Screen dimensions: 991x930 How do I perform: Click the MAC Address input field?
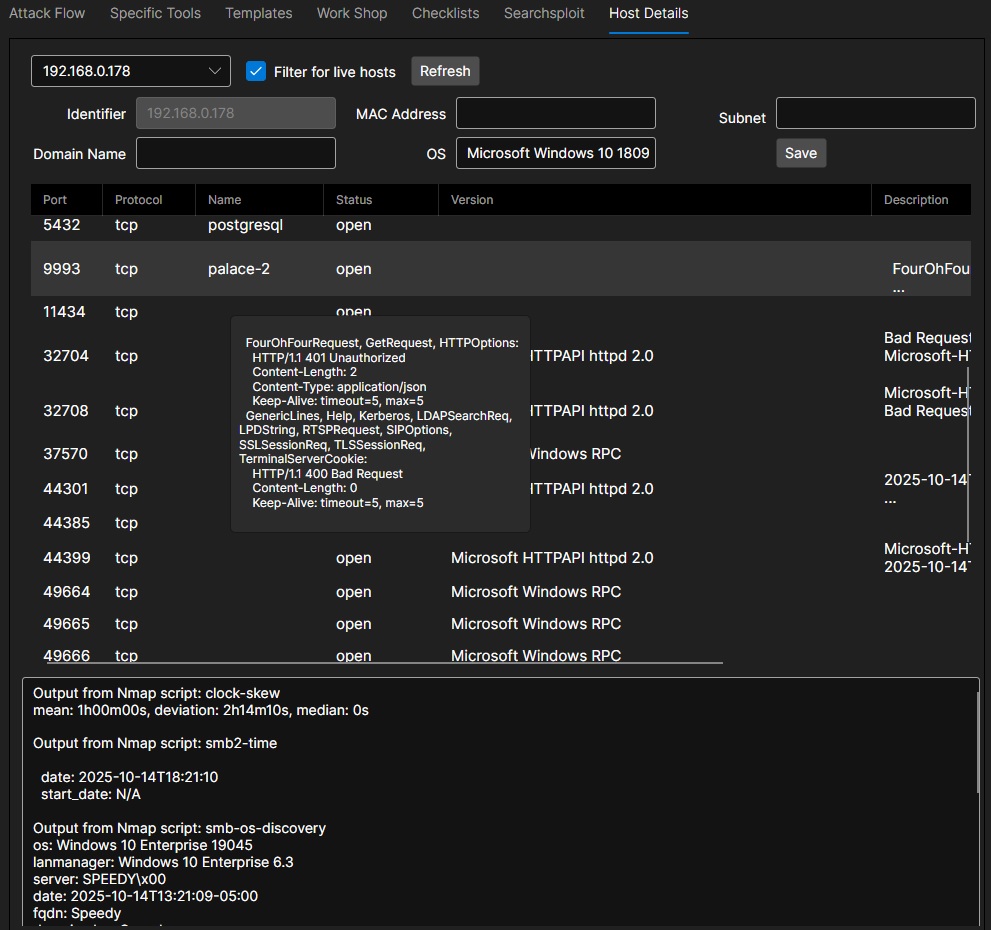pos(555,113)
